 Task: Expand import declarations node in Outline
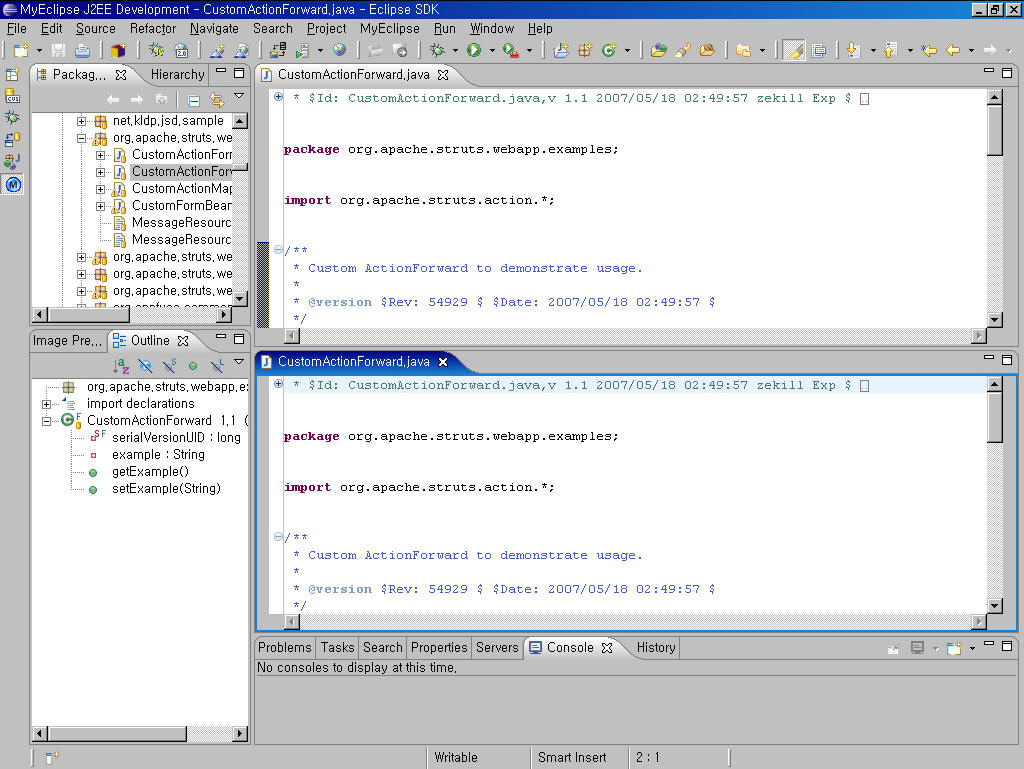(x=47, y=404)
